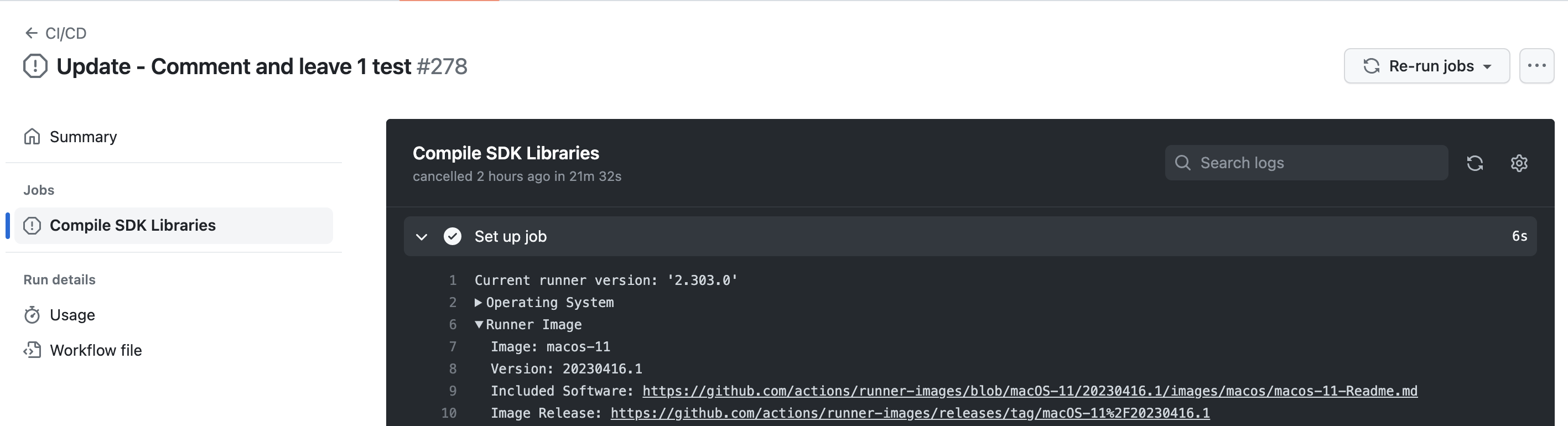Open the Workflow file via its sidebar icon
1568x426 pixels.
32,350
